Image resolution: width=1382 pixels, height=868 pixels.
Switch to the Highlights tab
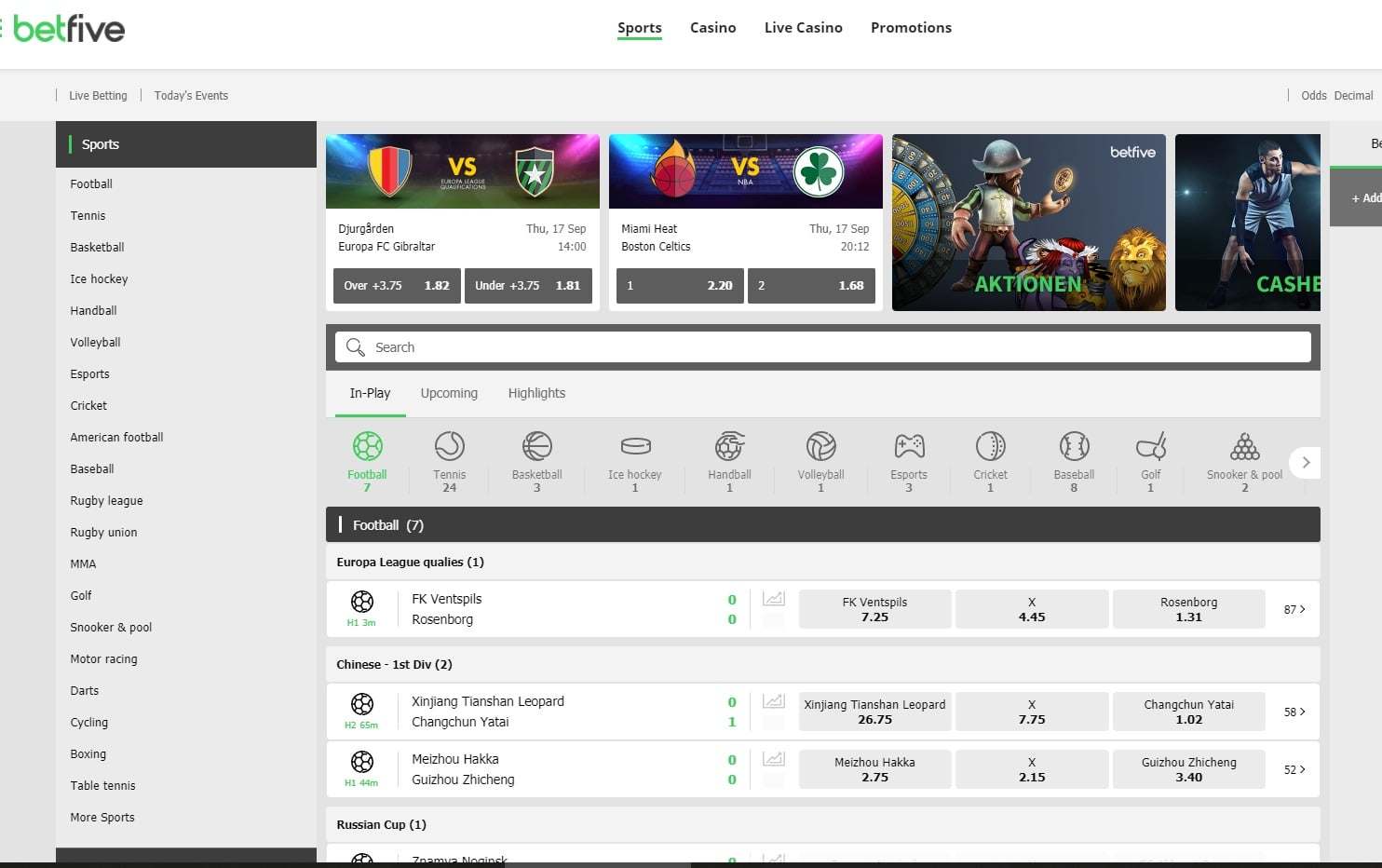pyautogui.click(x=536, y=393)
